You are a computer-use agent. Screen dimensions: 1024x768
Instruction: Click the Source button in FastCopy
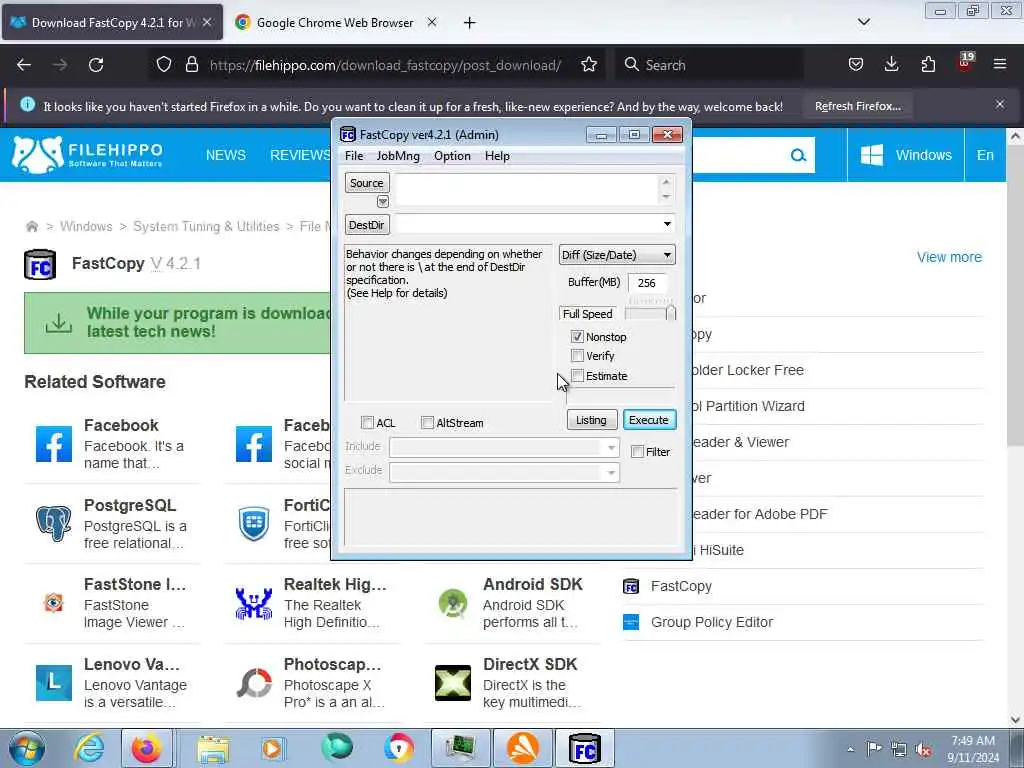click(366, 183)
